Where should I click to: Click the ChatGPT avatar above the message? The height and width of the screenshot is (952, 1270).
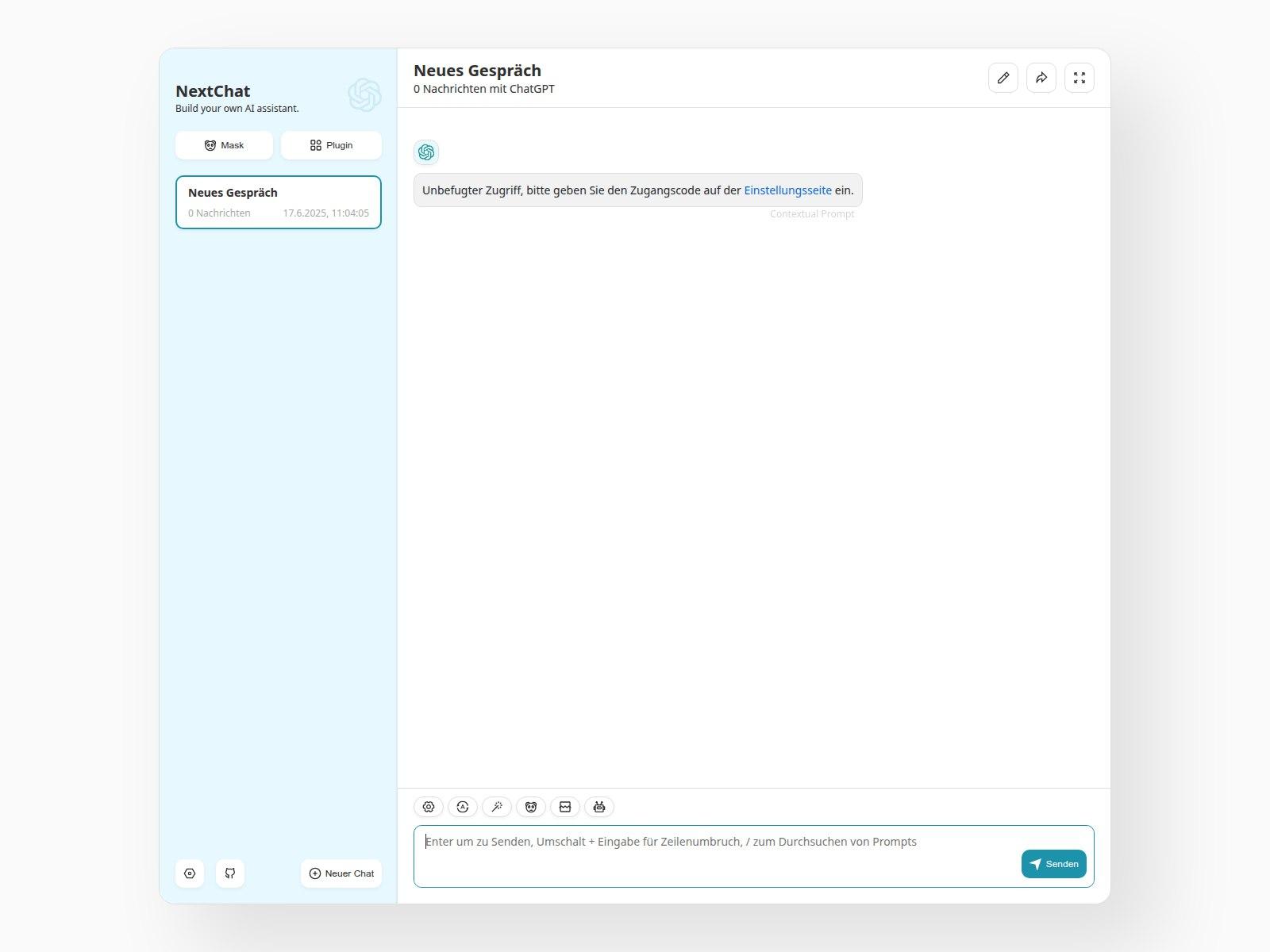click(x=426, y=152)
